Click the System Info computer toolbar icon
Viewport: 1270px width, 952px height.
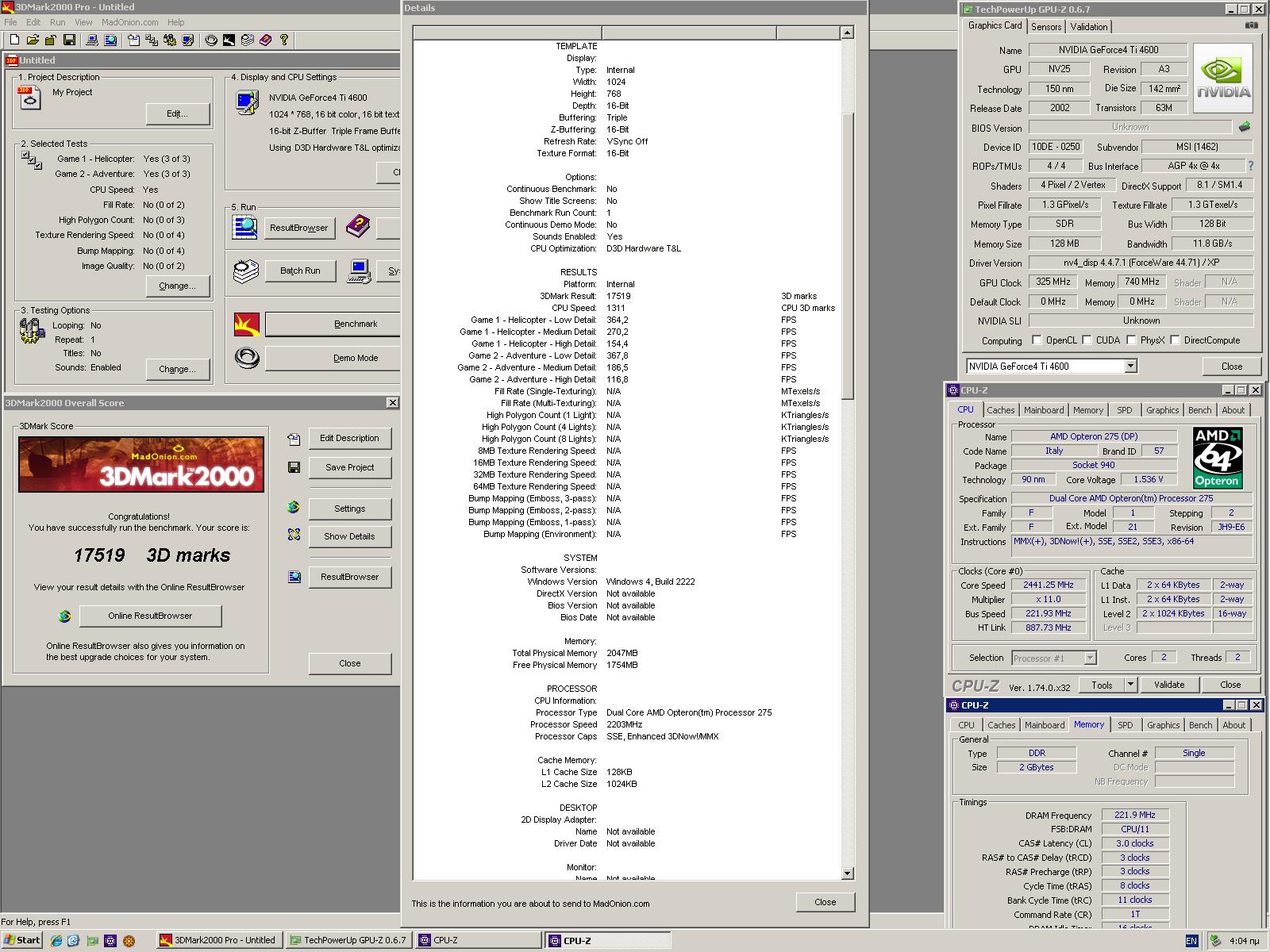(92, 40)
